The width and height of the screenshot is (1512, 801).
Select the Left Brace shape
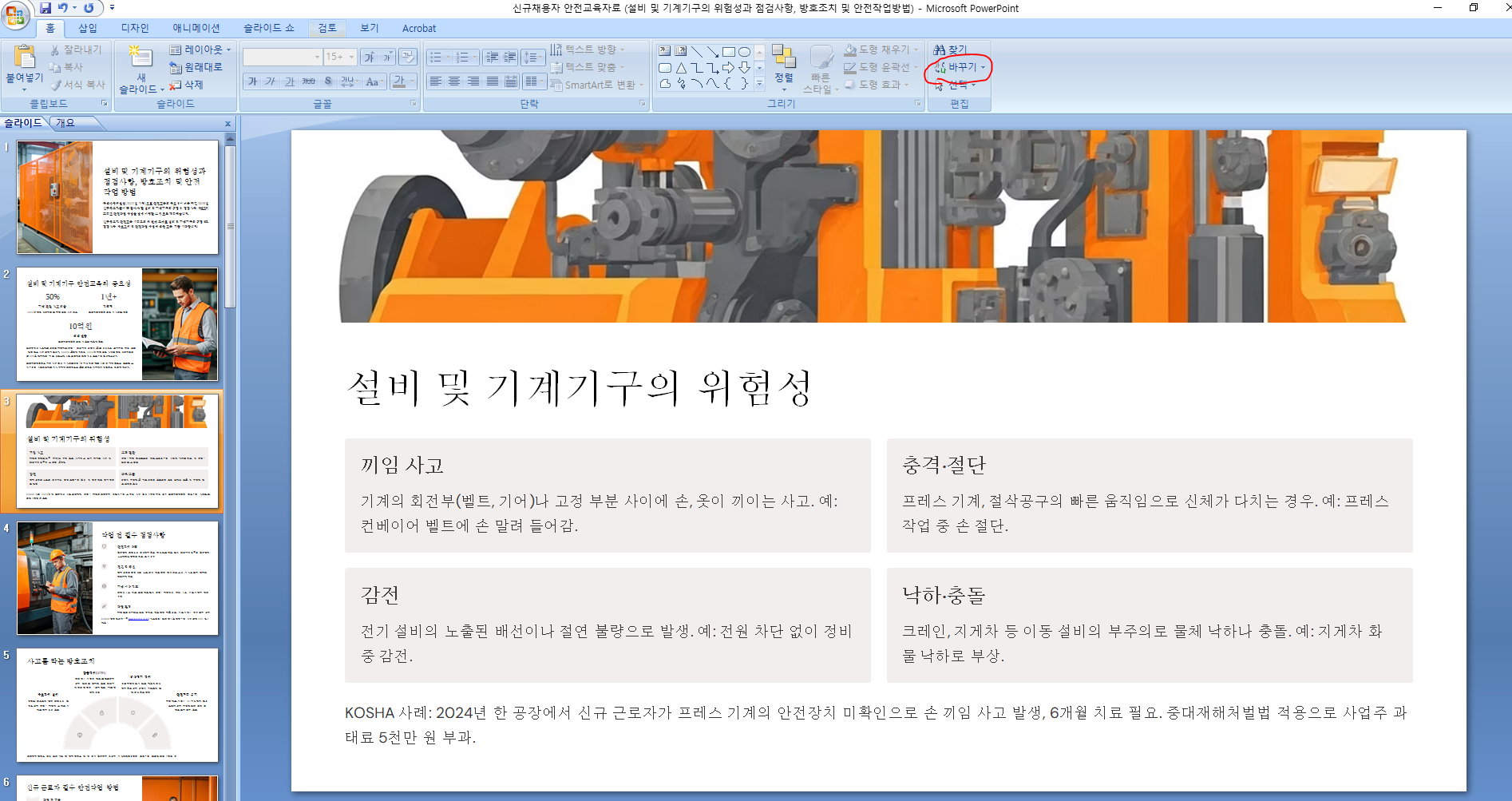coord(729,83)
